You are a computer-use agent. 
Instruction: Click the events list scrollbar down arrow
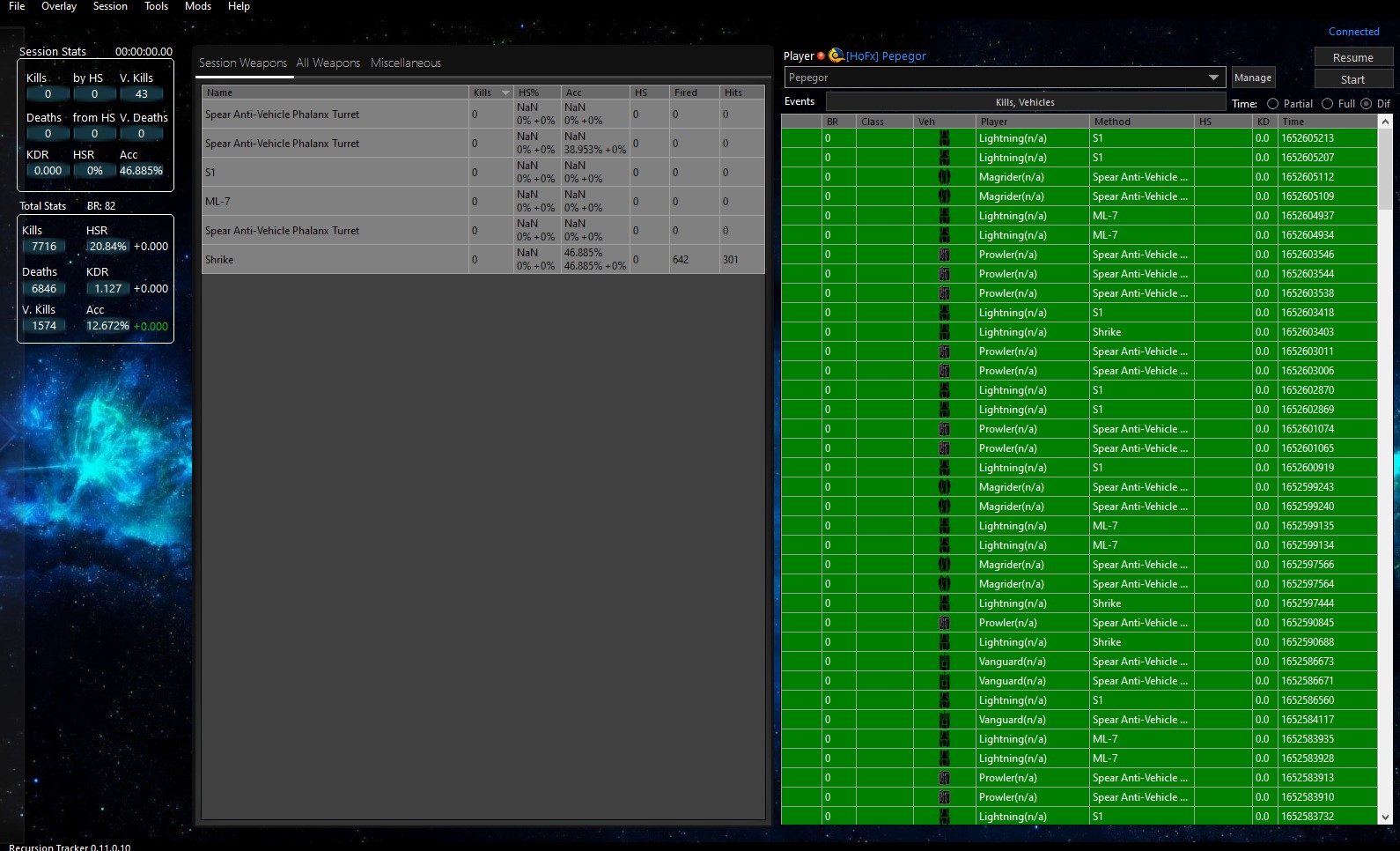point(1385,818)
